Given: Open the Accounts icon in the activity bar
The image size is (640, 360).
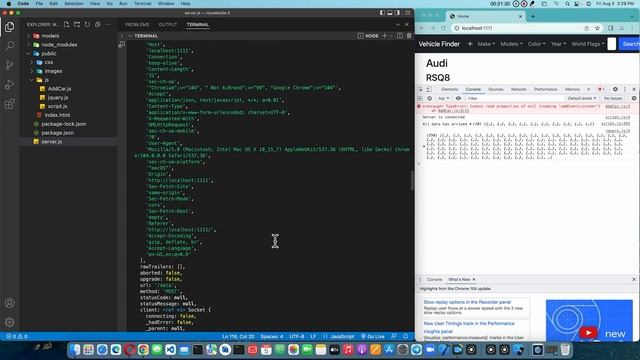Looking at the screenshot, I should [x=9, y=303].
